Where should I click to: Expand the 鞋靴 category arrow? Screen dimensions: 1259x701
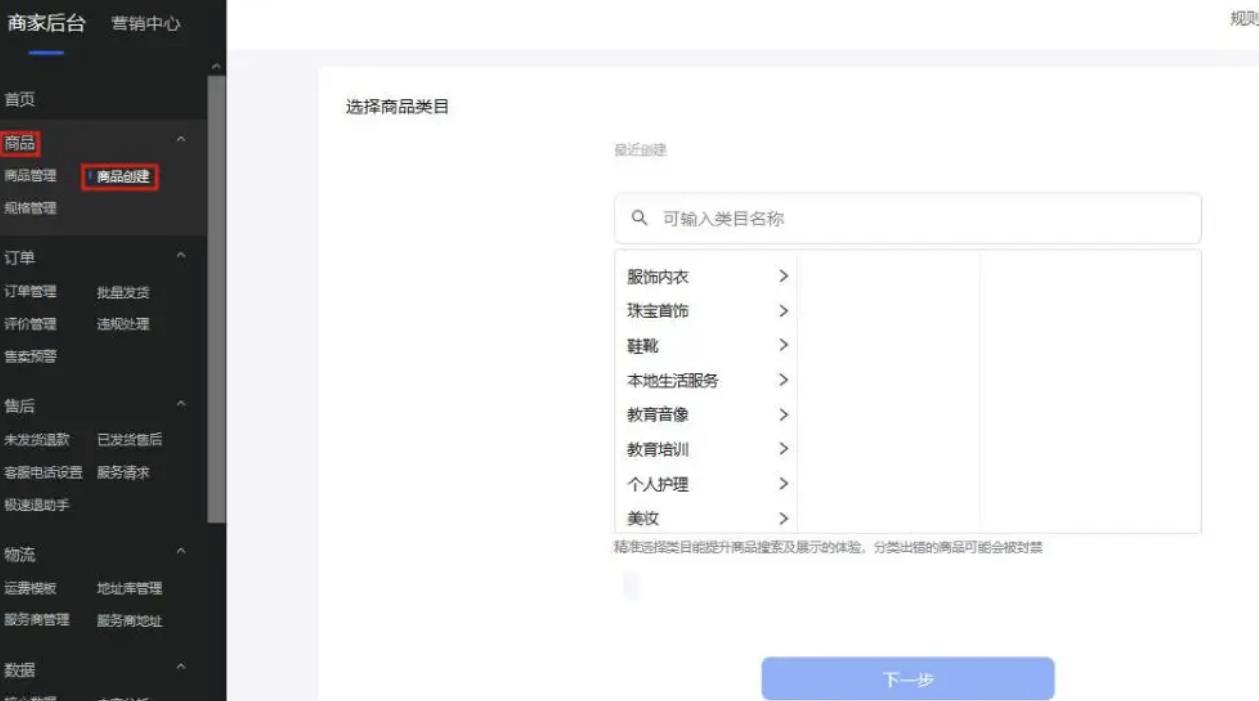point(783,345)
